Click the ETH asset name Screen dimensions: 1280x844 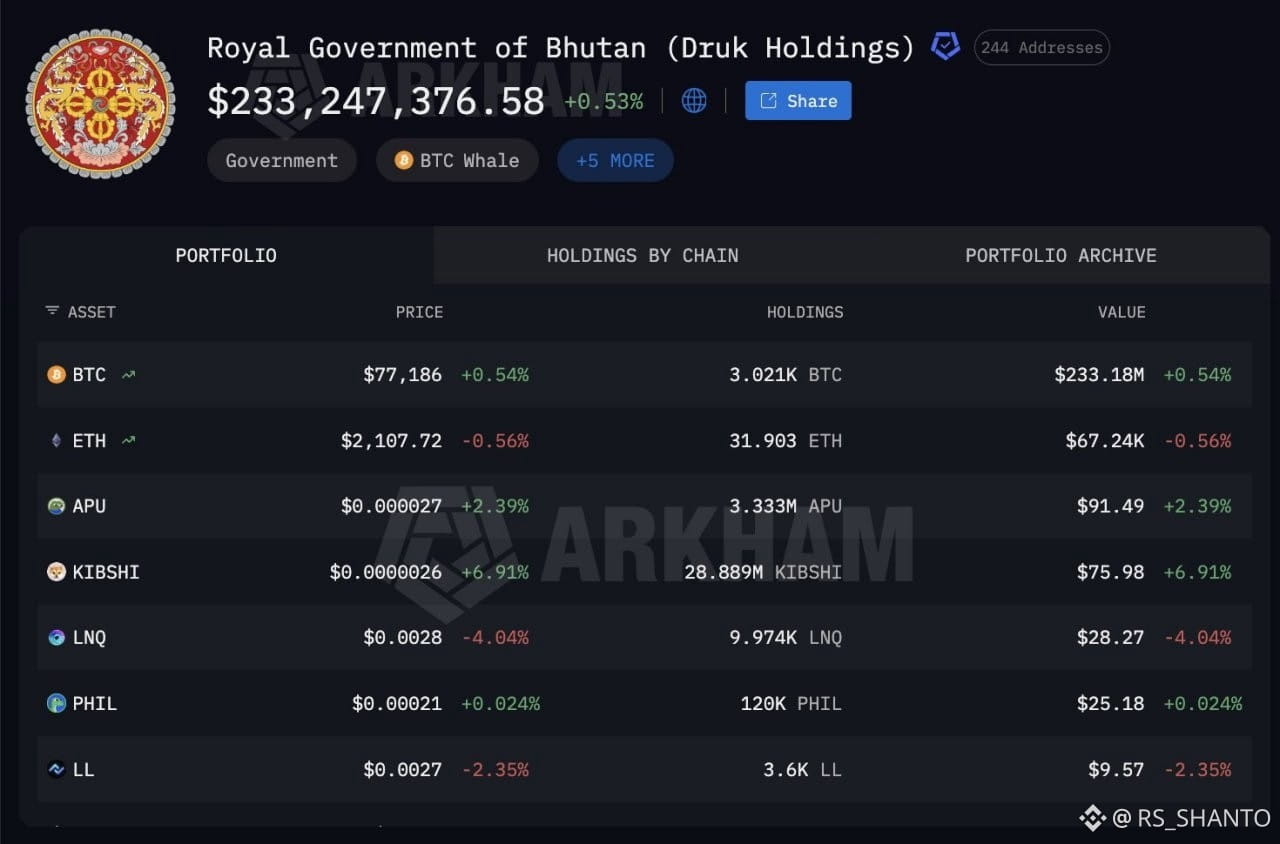click(89, 440)
